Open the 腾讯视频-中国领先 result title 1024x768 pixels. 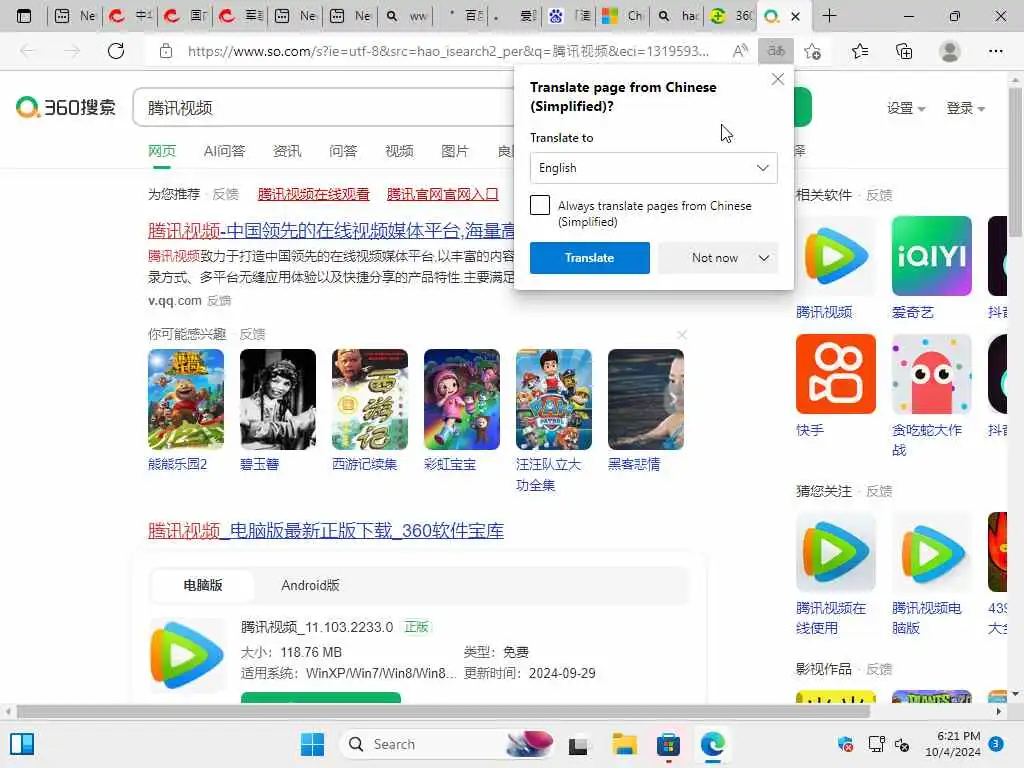(331, 231)
